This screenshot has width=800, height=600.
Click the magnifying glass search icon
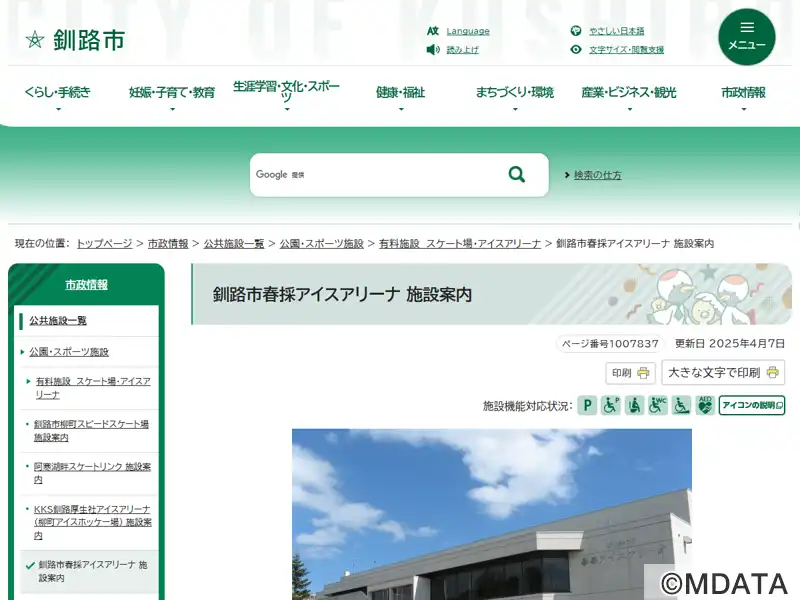pyautogui.click(x=517, y=174)
